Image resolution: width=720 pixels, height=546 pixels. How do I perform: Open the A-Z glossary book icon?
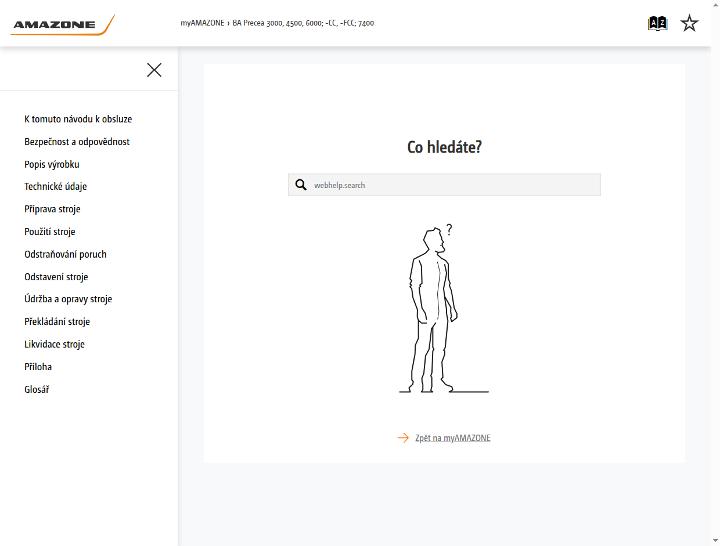(657, 23)
